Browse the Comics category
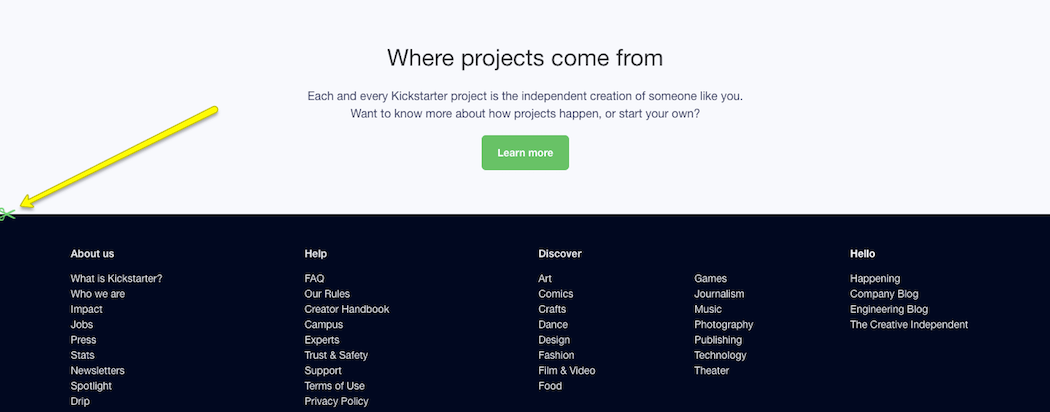The image size is (1050, 412). pyautogui.click(x=556, y=294)
